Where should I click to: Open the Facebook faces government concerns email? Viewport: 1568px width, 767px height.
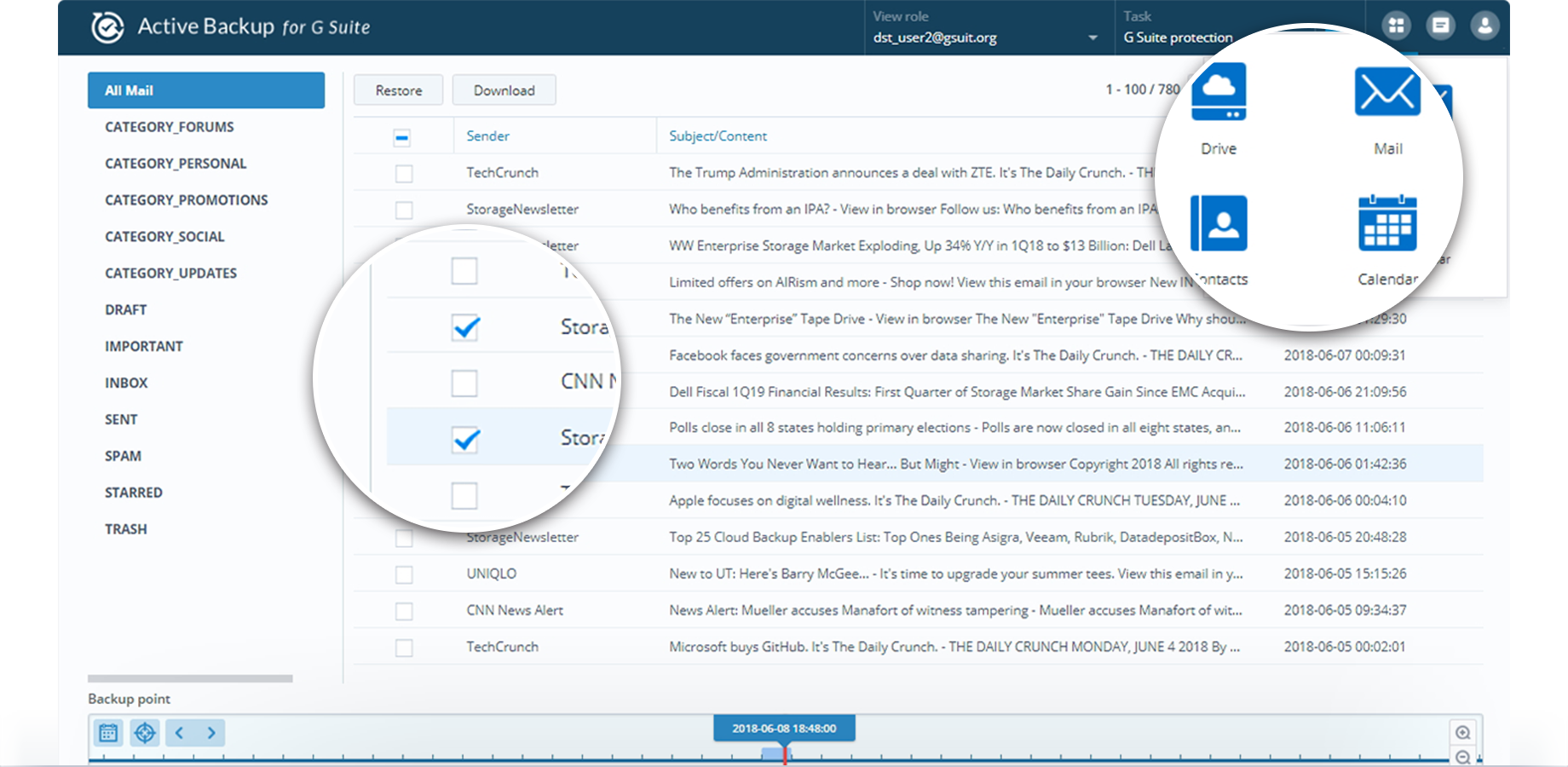(955, 355)
